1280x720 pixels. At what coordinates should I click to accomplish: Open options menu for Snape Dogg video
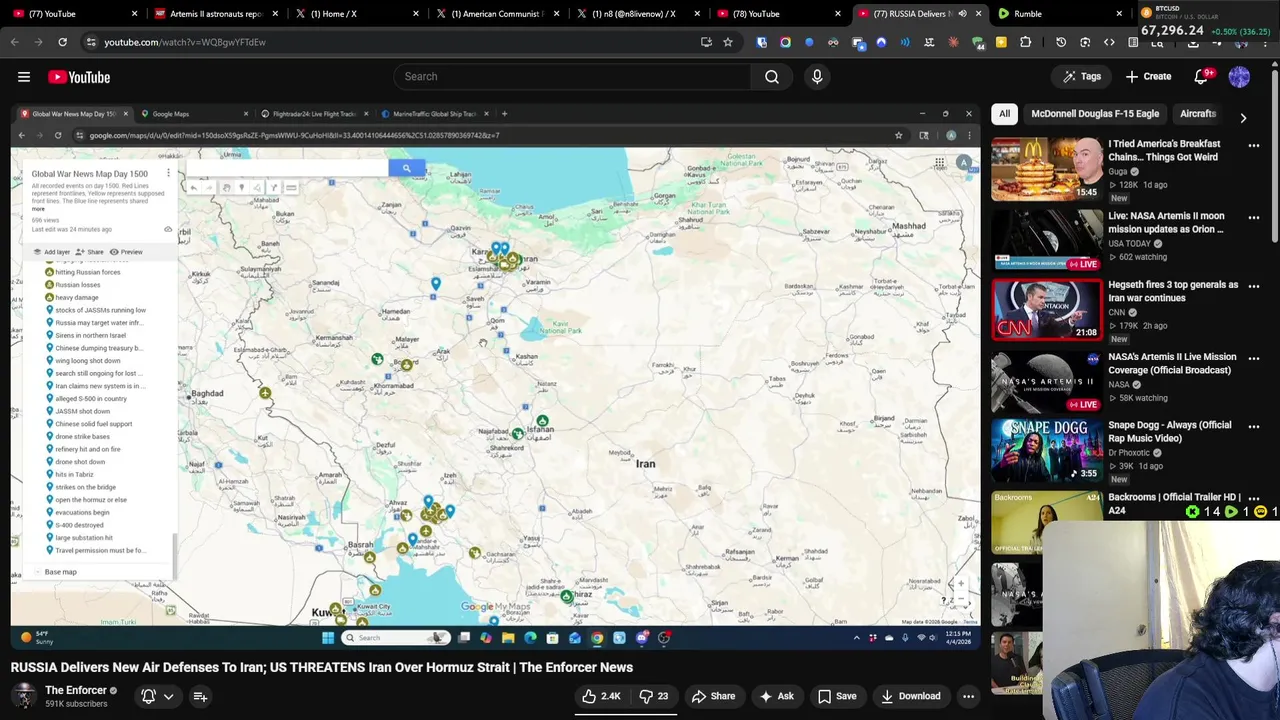coord(1254,426)
